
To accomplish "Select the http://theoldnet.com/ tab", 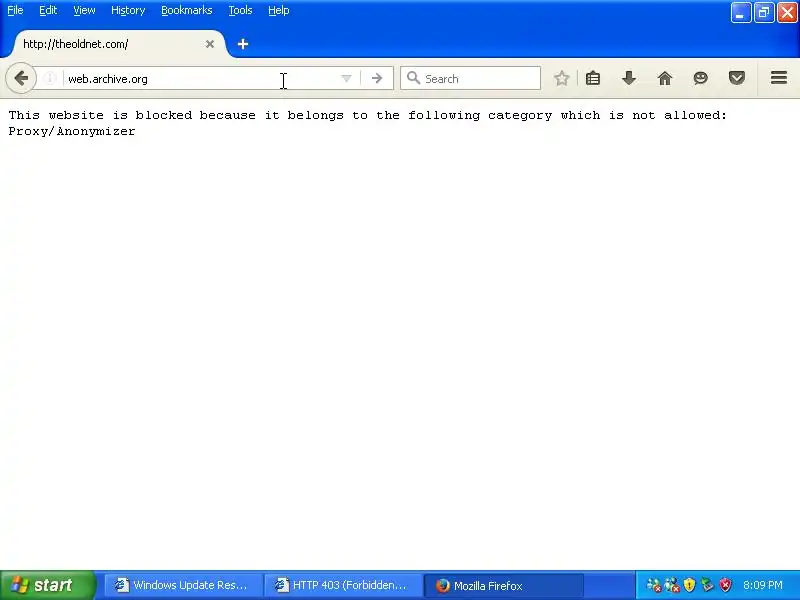I will (117, 44).
